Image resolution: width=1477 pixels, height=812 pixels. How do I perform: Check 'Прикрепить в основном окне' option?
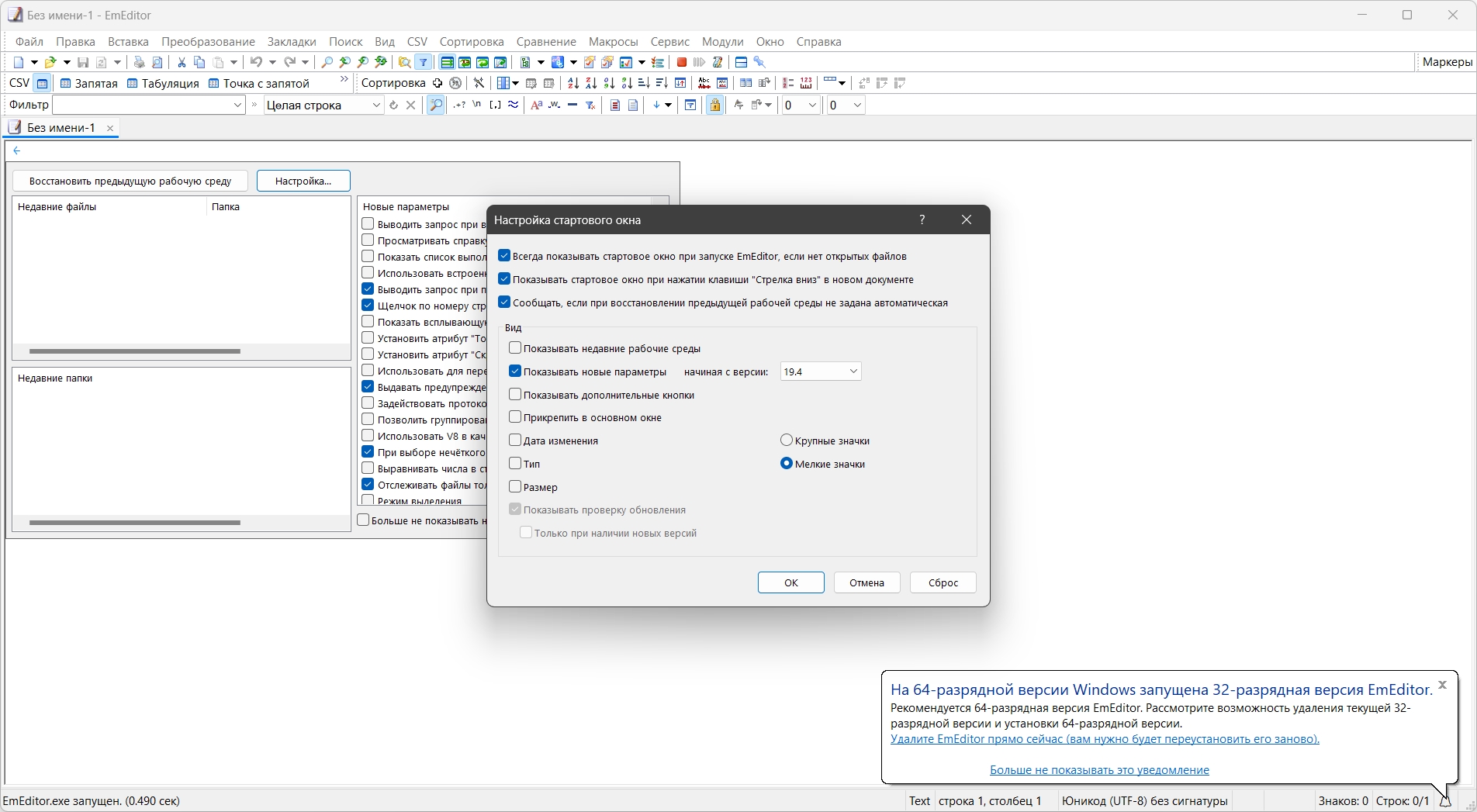coord(515,417)
